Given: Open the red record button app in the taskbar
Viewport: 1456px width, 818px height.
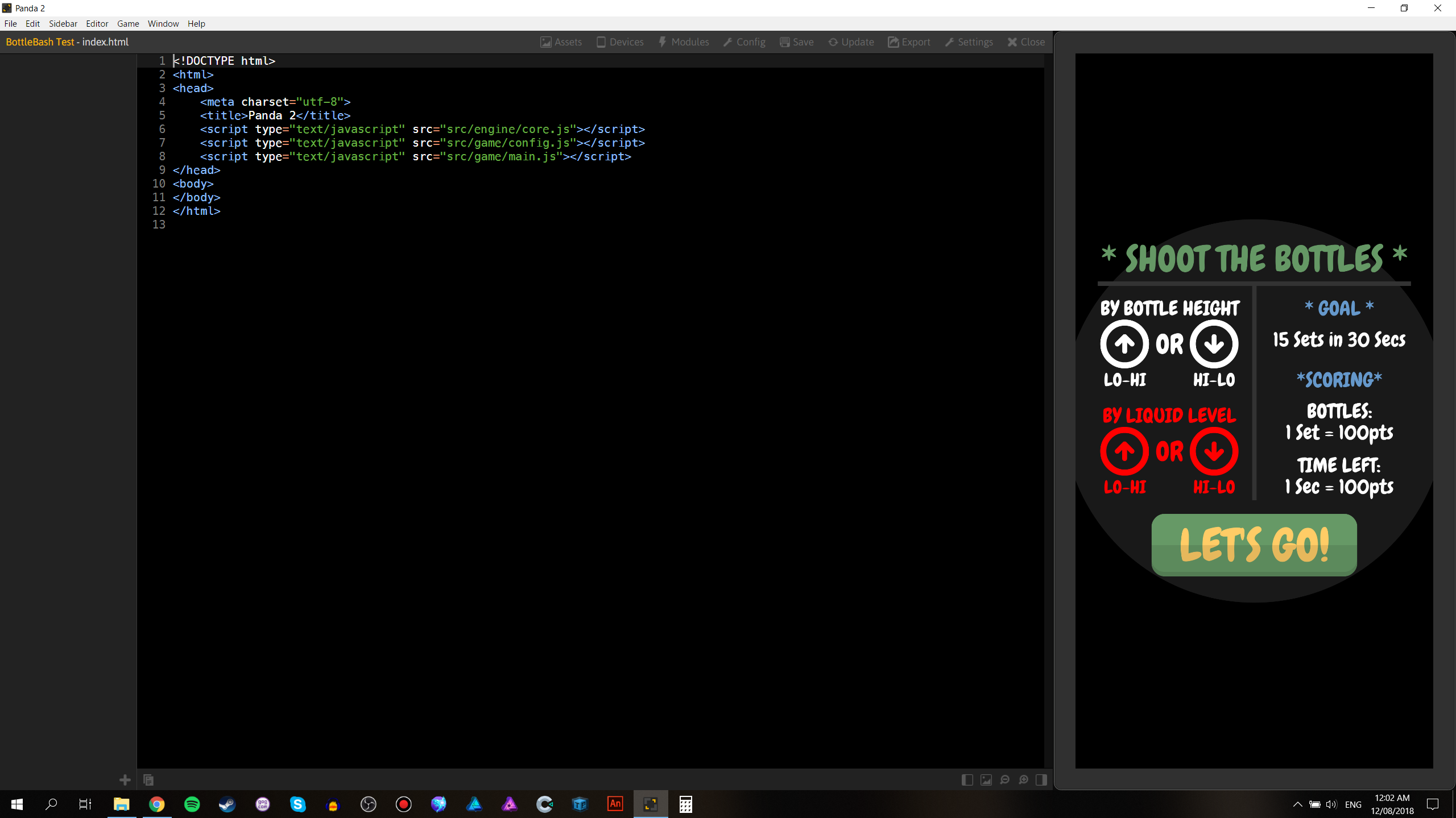Looking at the screenshot, I should coord(403,804).
